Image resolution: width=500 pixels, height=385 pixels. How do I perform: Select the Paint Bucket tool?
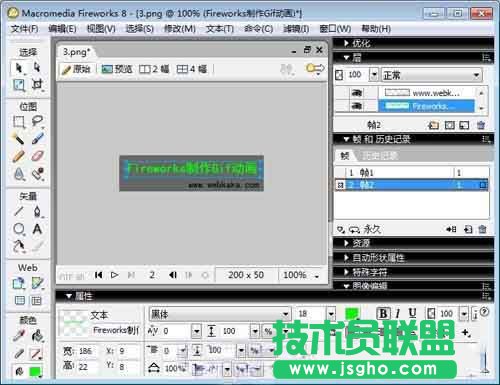click(37, 336)
